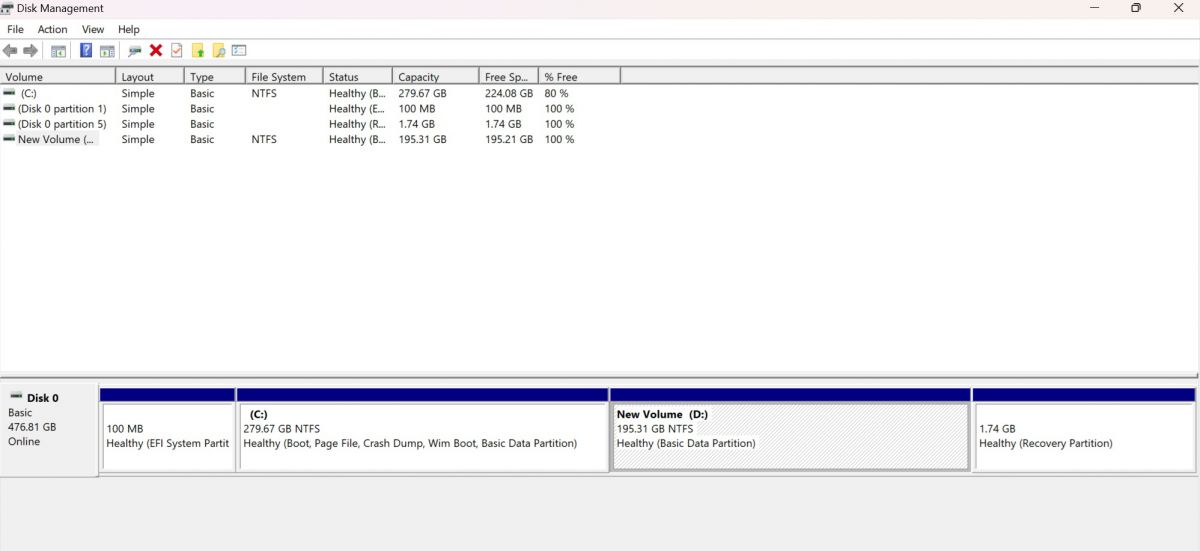Open the View menu
The image size is (1200, 551).
click(x=93, y=30)
